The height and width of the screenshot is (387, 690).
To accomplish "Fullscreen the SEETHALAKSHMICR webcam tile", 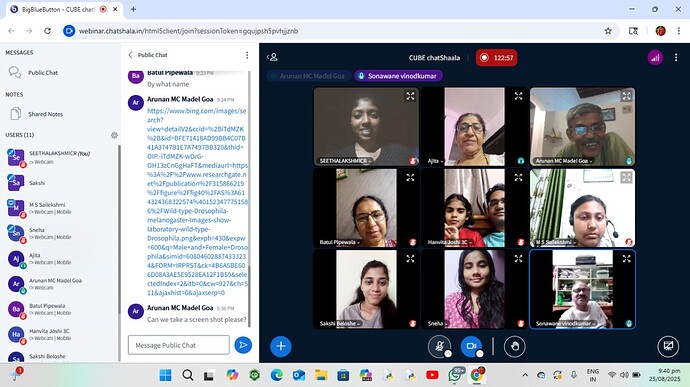I will [x=410, y=96].
